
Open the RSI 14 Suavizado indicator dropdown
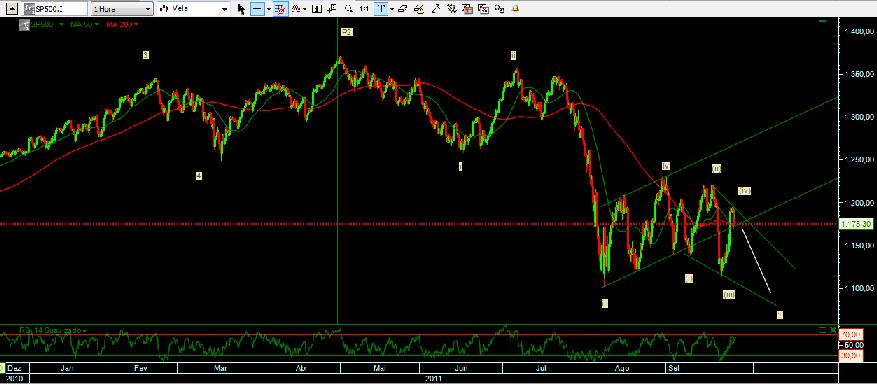[x=84, y=330]
